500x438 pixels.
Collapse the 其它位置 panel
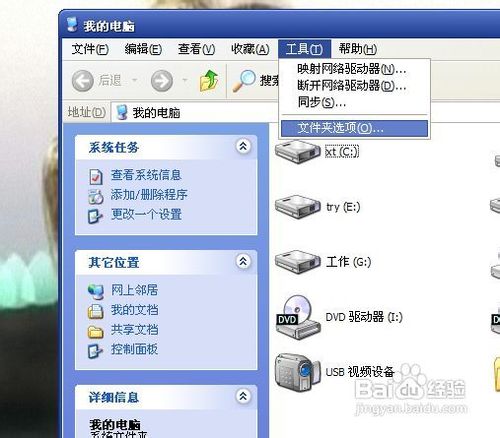tap(243, 262)
